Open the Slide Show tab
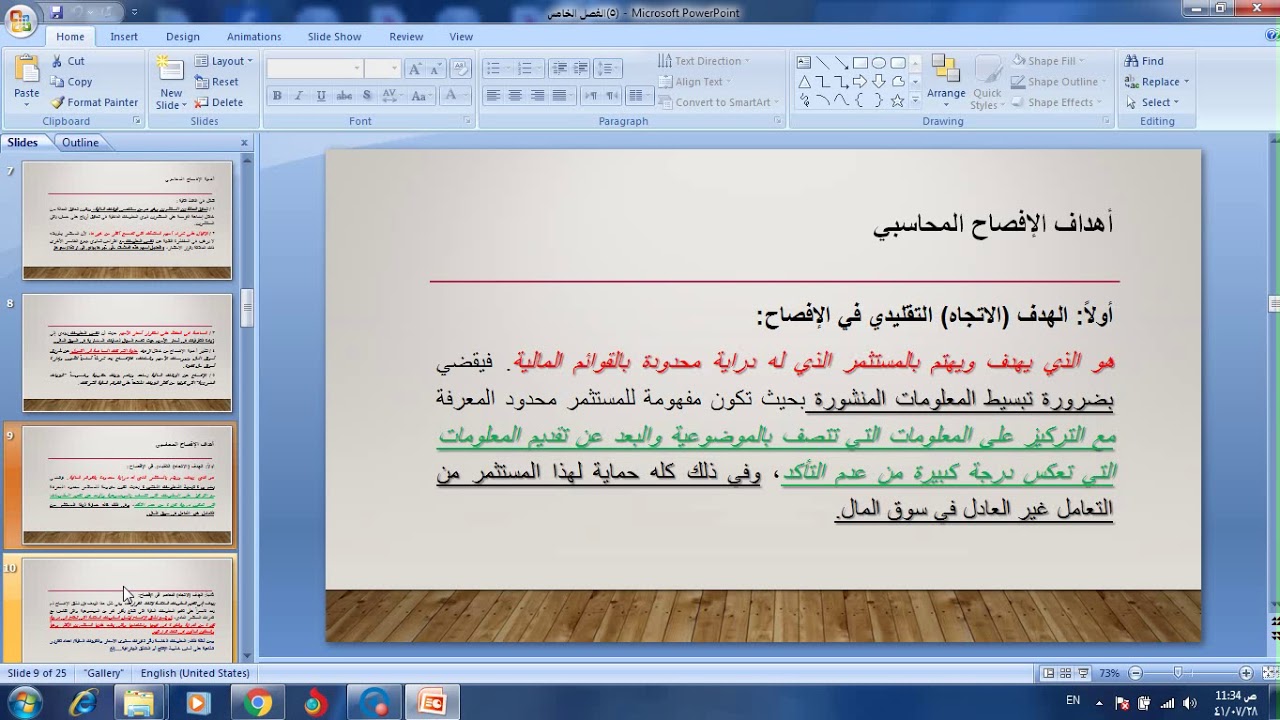The image size is (1280, 720). coord(334,36)
